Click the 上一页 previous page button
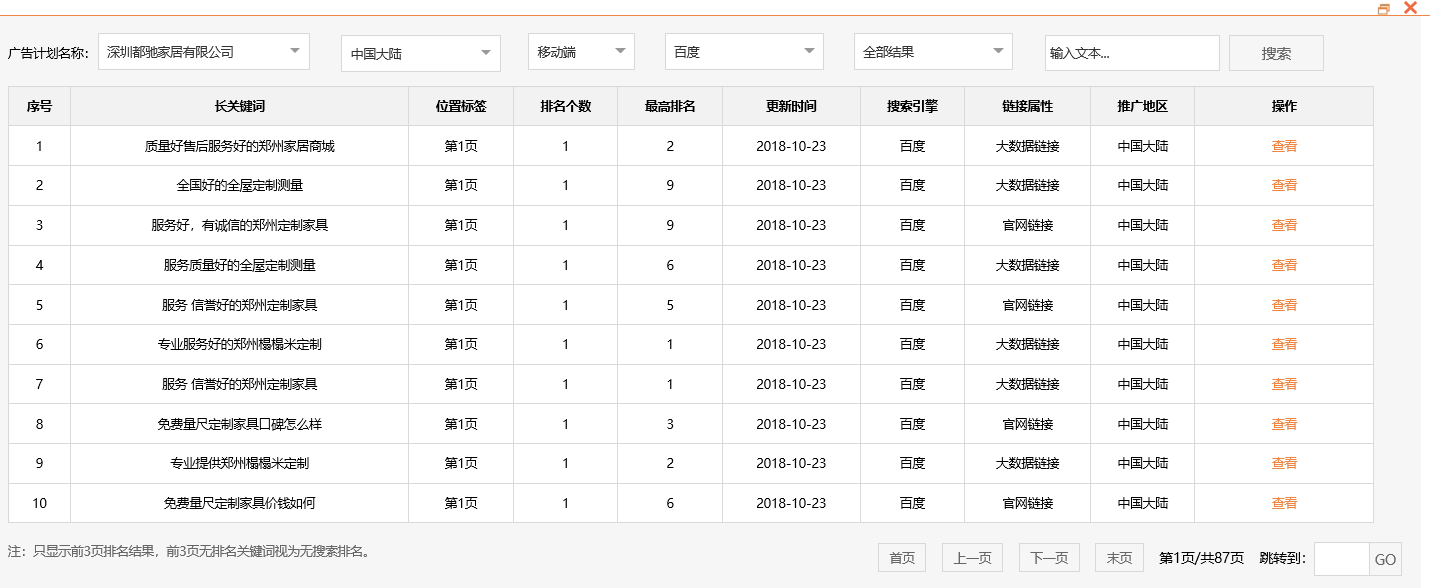The width and height of the screenshot is (1430, 588). coord(971,558)
